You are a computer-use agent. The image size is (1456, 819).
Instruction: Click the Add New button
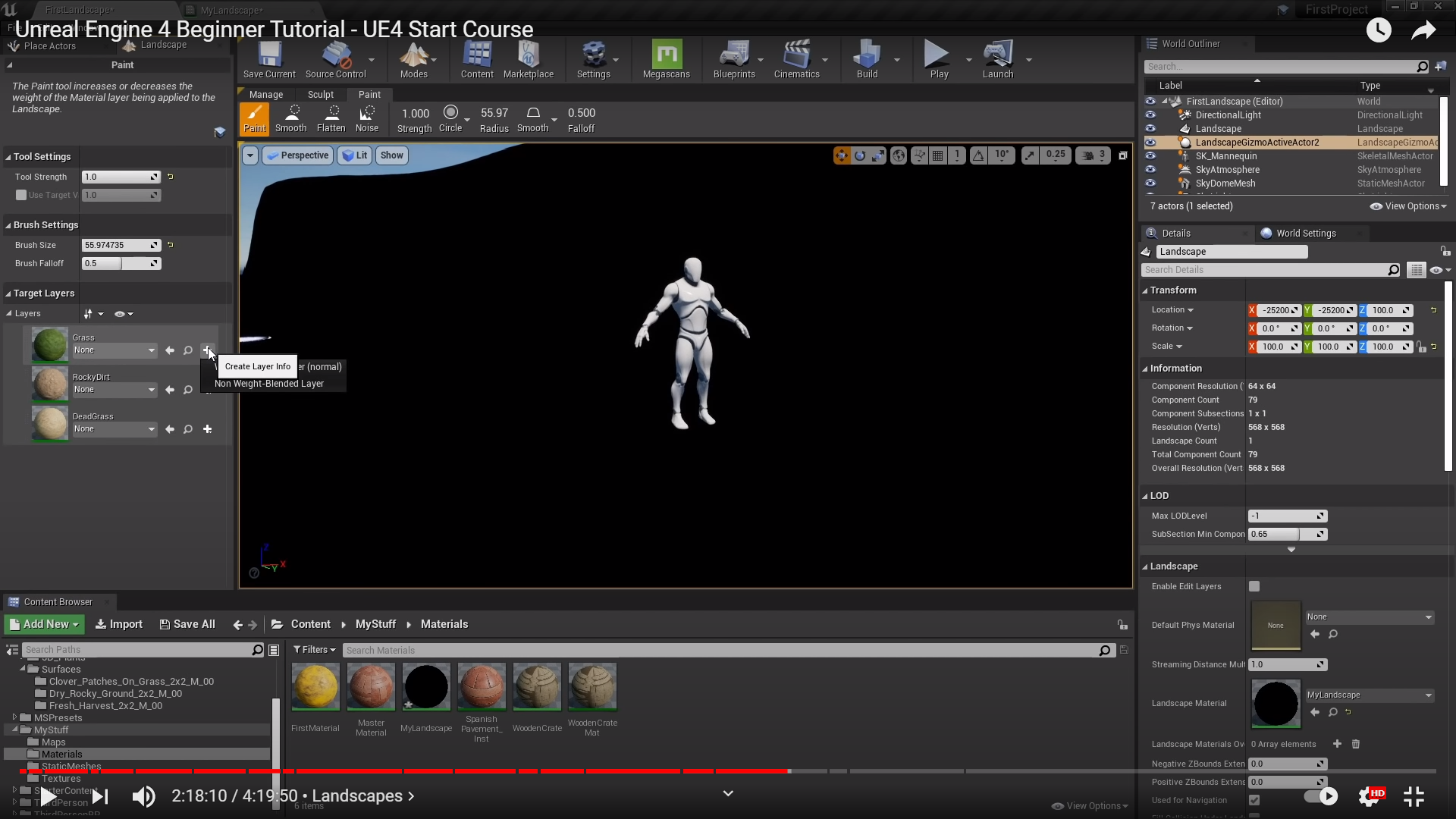[x=45, y=624]
